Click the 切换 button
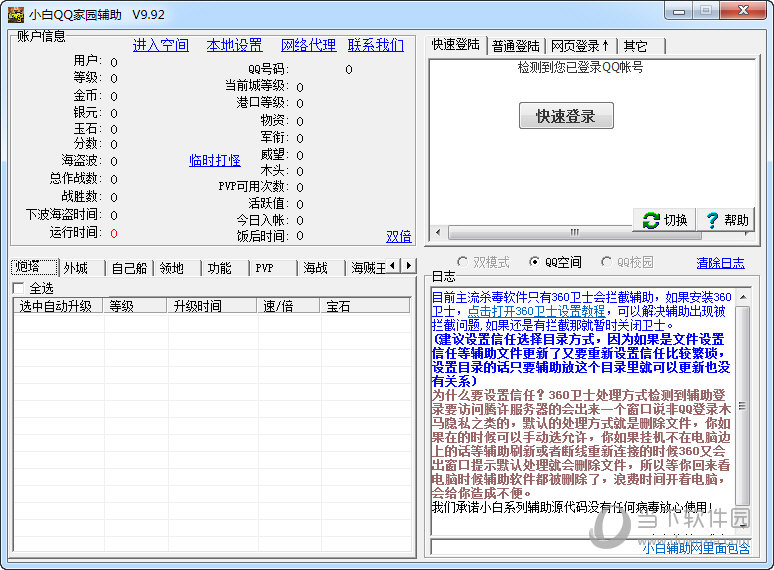 664,220
